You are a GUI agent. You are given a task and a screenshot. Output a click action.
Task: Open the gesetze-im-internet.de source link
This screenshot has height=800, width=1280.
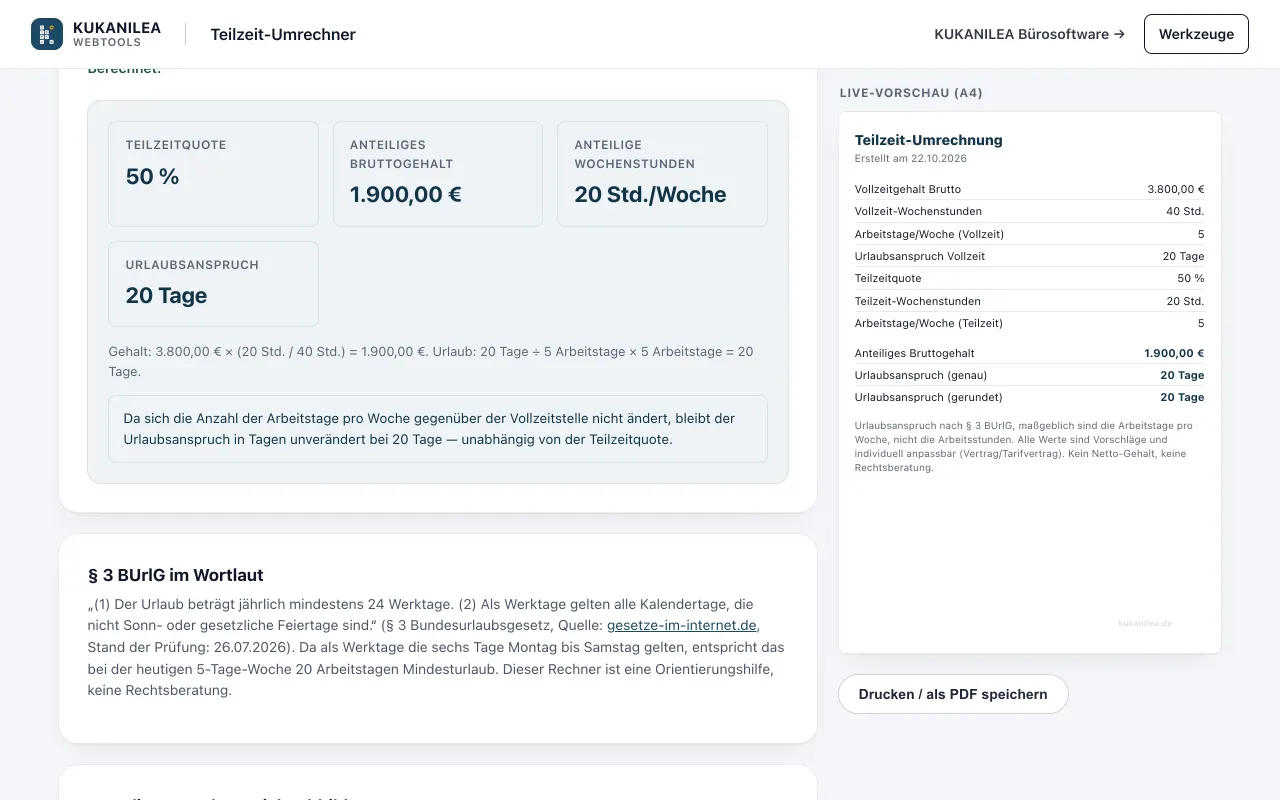click(x=683, y=626)
